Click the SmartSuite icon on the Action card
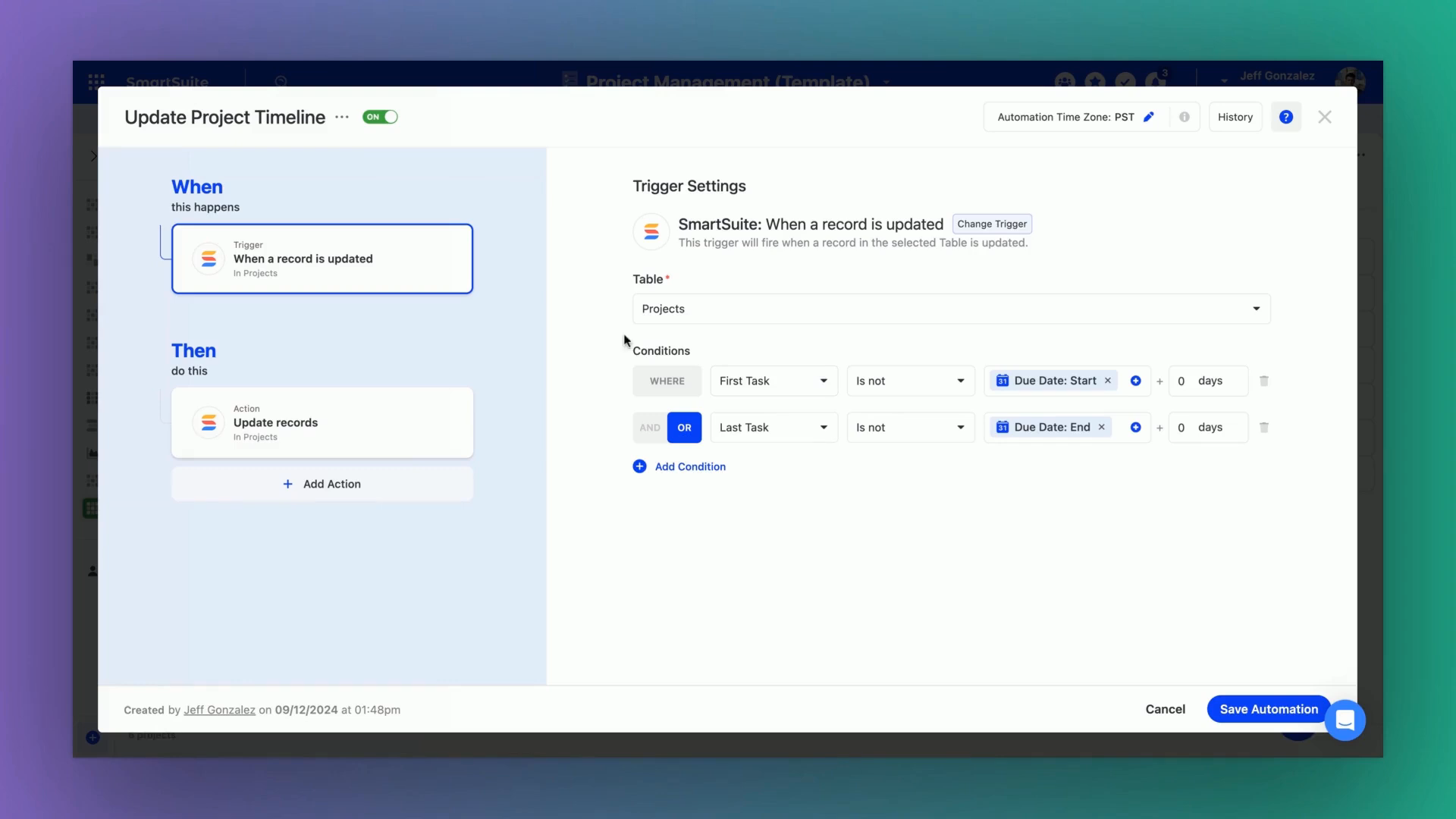The height and width of the screenshot is (819, 1456). (209, 423)
